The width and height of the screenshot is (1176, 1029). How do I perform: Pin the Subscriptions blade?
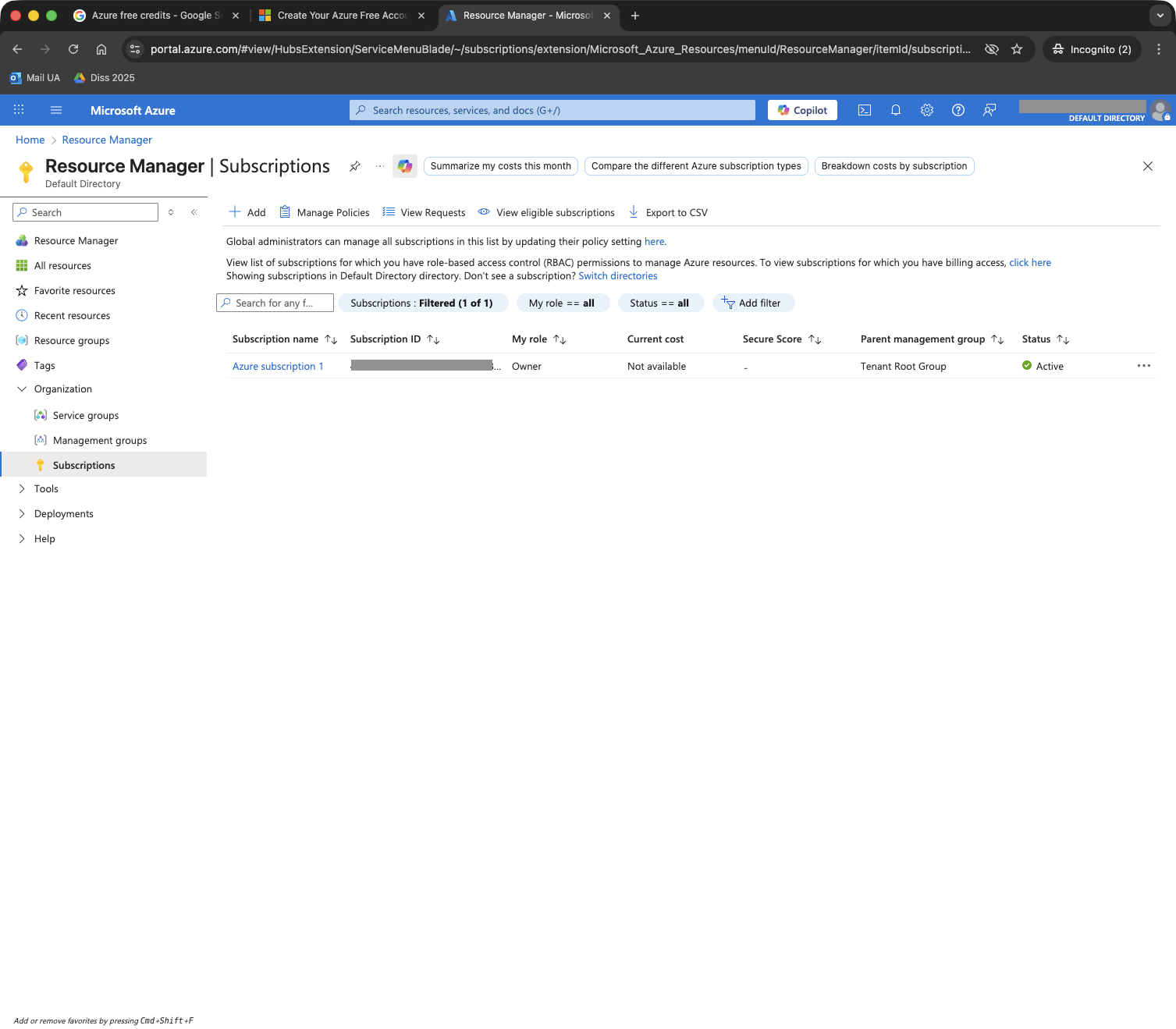pos(355,166)
